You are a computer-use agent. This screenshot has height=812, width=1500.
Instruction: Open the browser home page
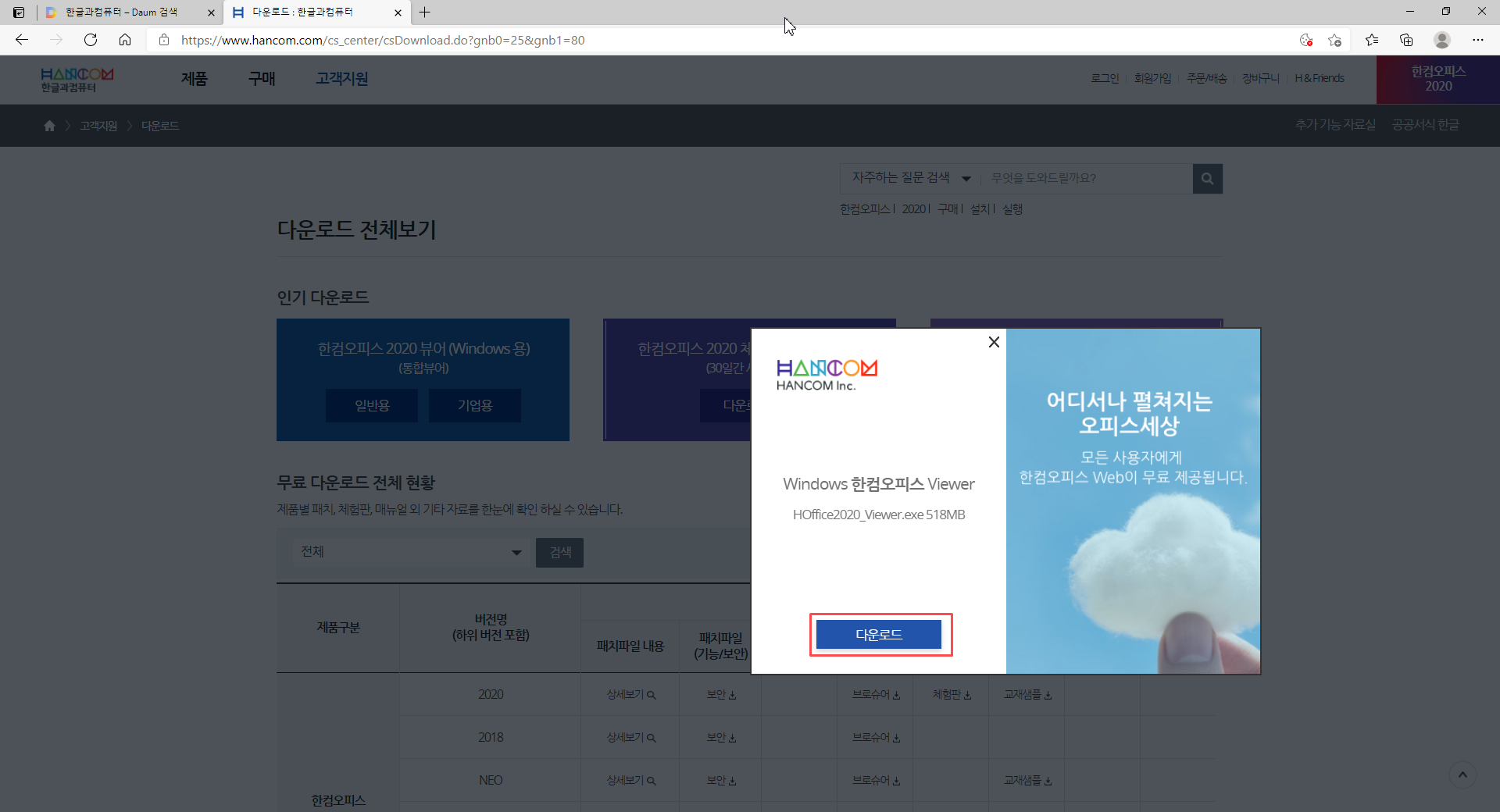click(x=125, y=40)
